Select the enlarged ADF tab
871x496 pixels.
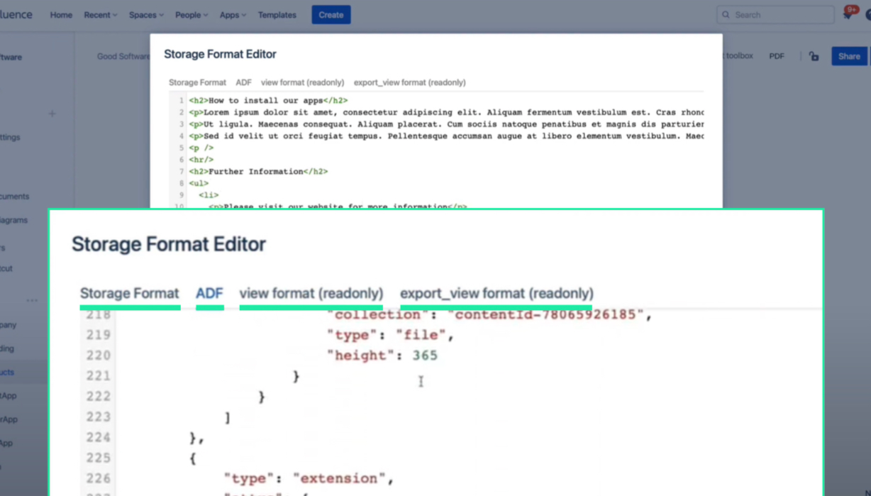pos(209,293)
